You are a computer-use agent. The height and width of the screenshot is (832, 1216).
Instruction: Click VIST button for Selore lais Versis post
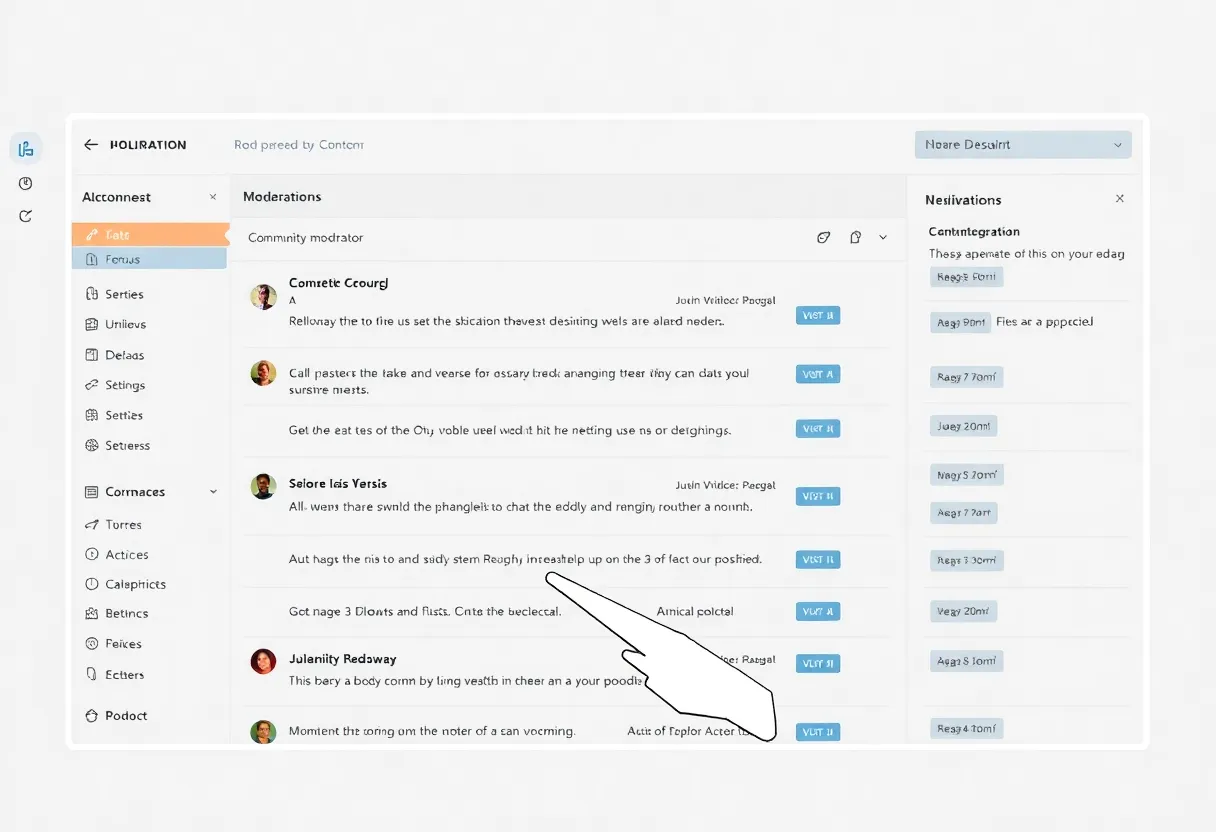818,496
